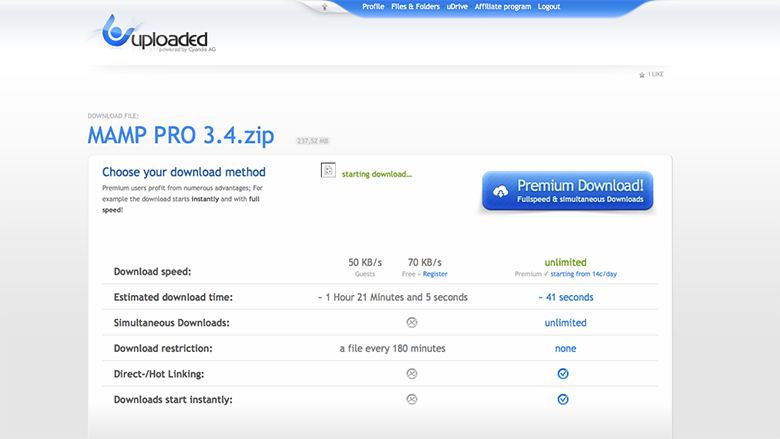Click the star icon beside 1 LIKE
Image resolution: width=780 pixels, height=439 pixels.
(642, 75)
